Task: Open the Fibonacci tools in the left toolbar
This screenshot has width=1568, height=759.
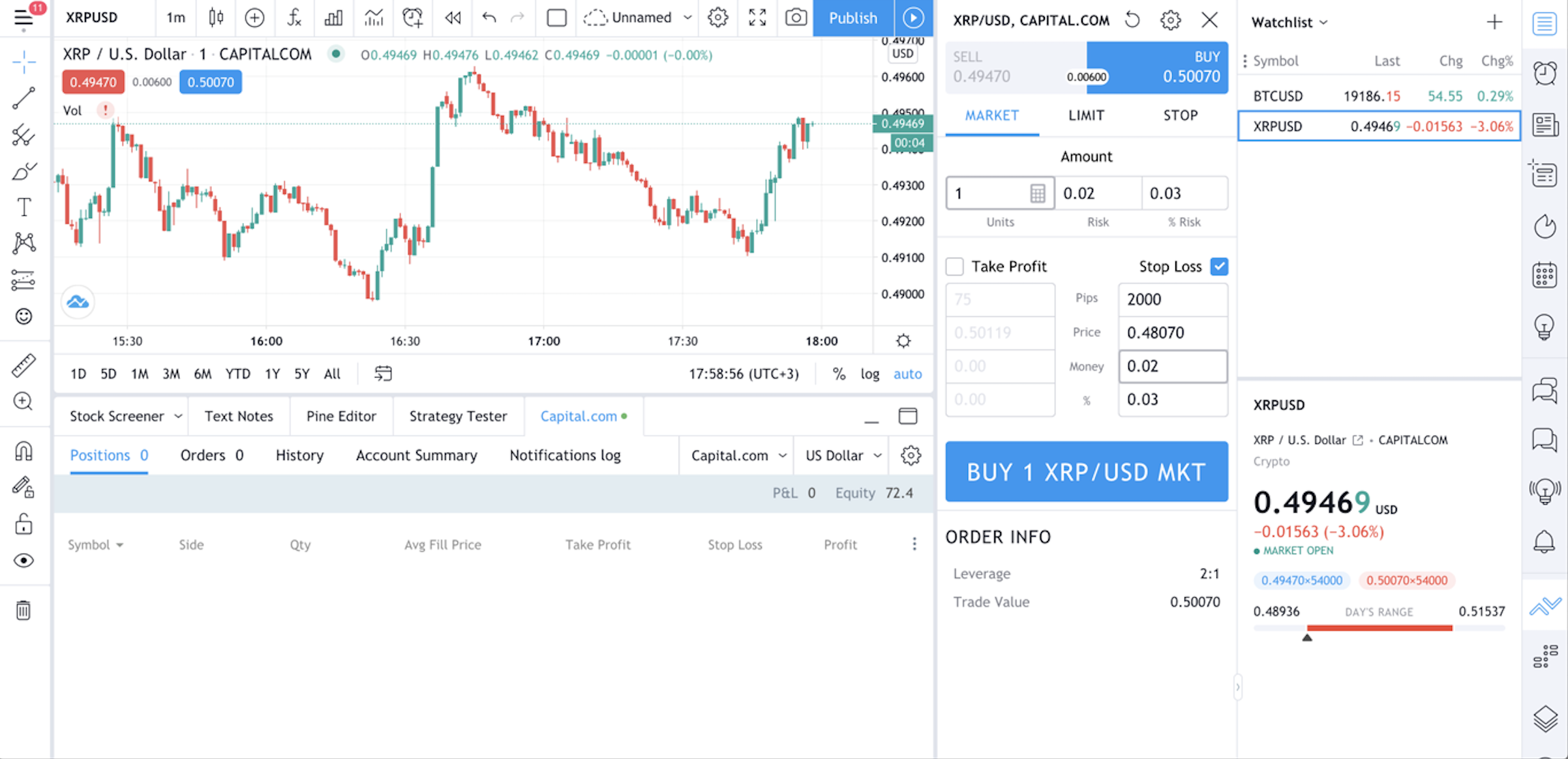Action: tap(23, 135)
